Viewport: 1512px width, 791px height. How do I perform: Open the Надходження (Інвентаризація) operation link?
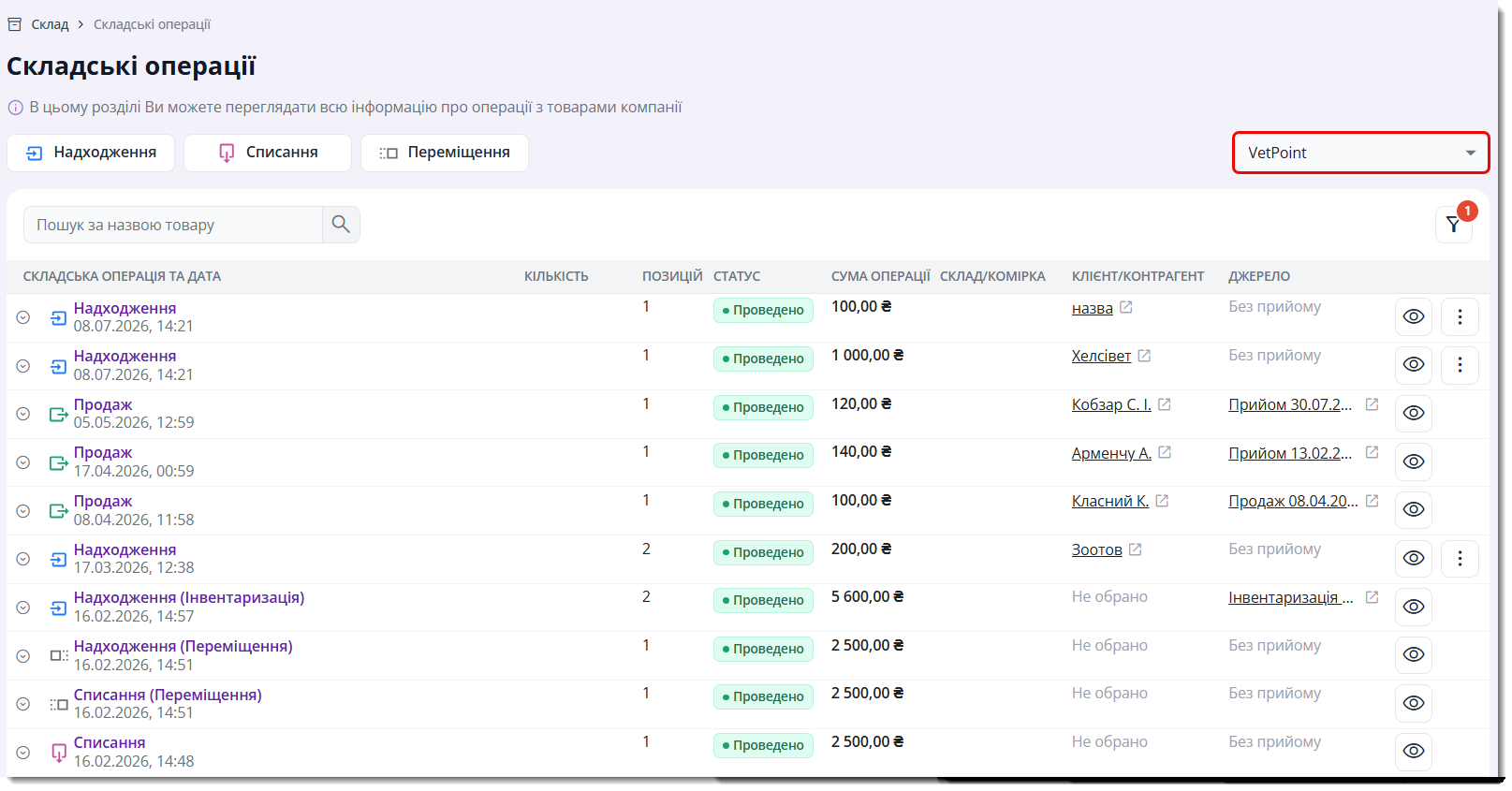click(x=189, y=597)
